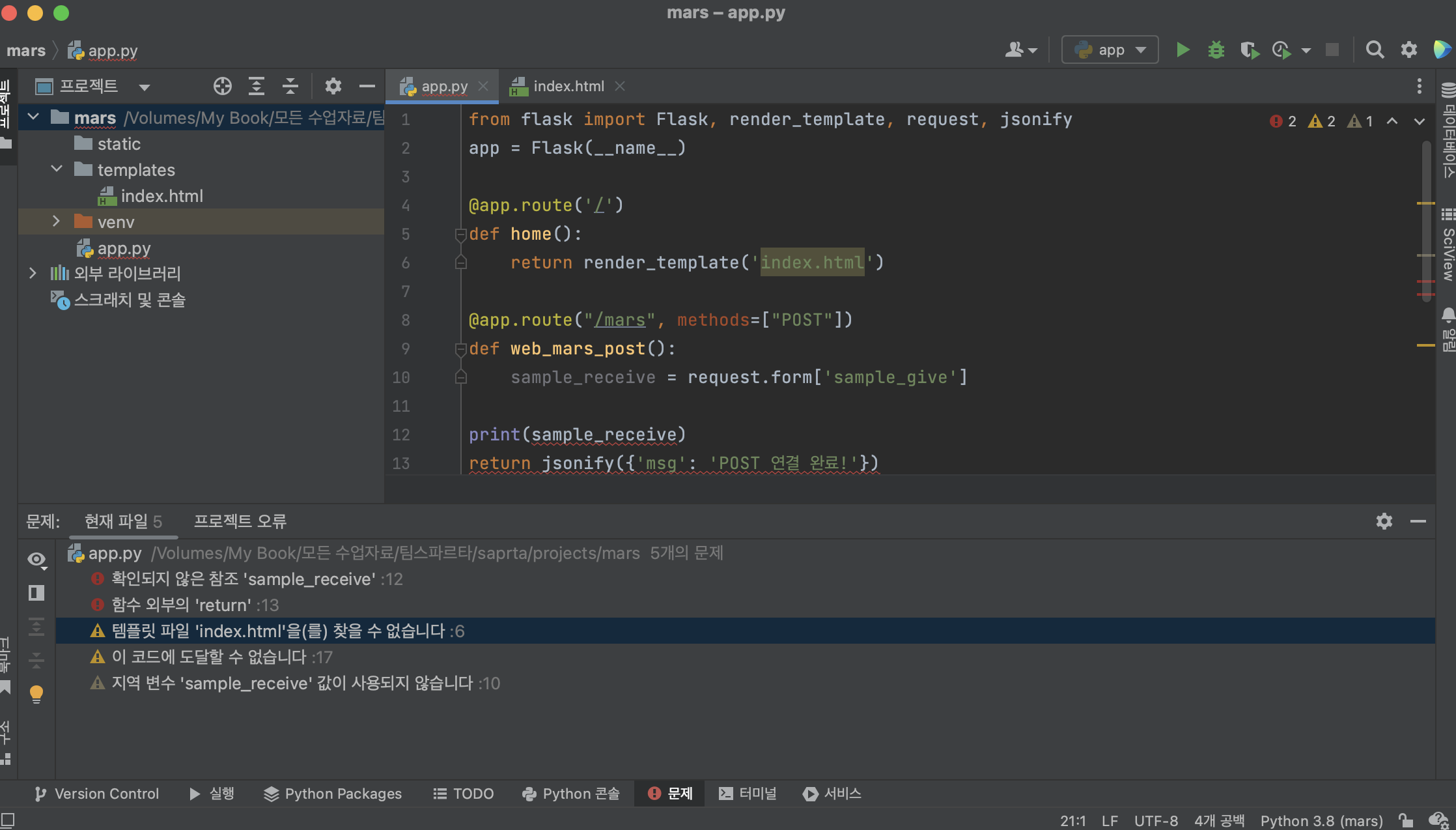Open the app run configuration dropdown
The image size is (1456, 830).
[x=1110, y=50]
